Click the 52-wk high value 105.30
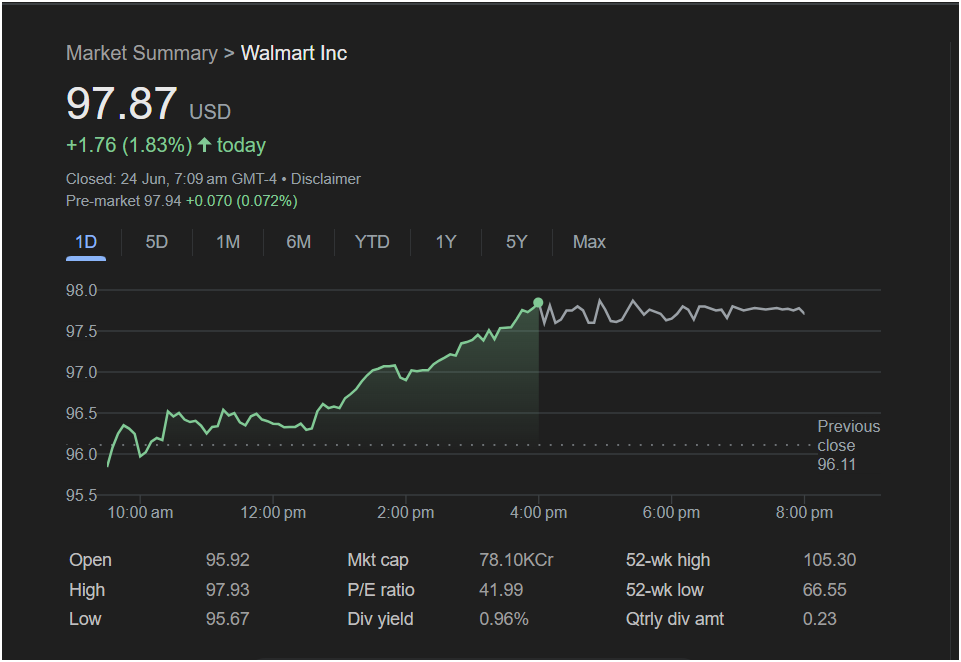The image size is (961, 662). pyautogui.click(x=830, y=560)
